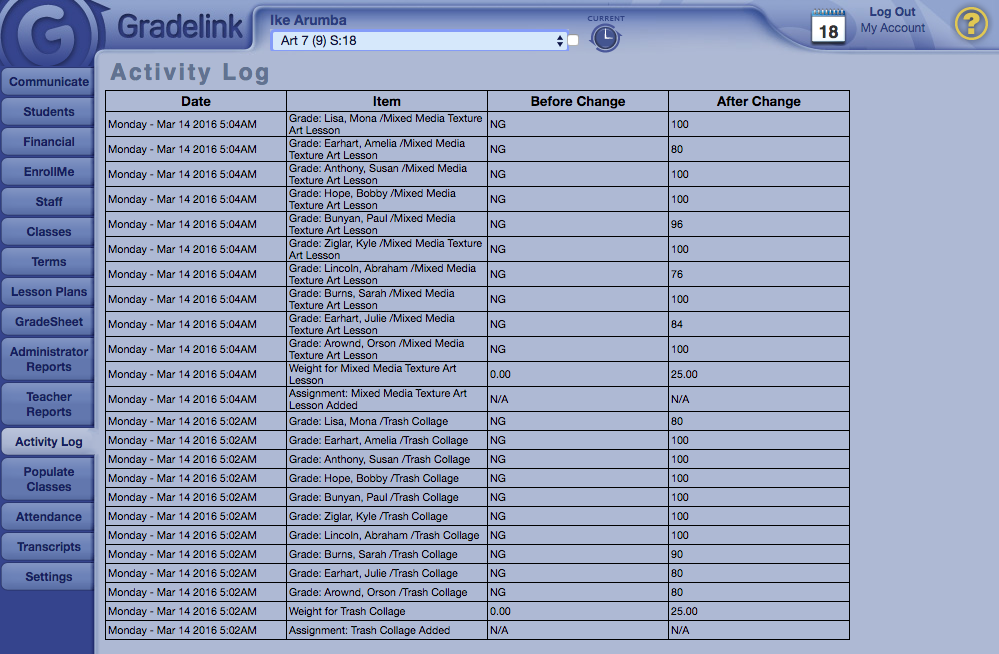Open Teacher Reports from the sidebar
999x654 pixels.
pyautogui.click(x=49, y=404)
